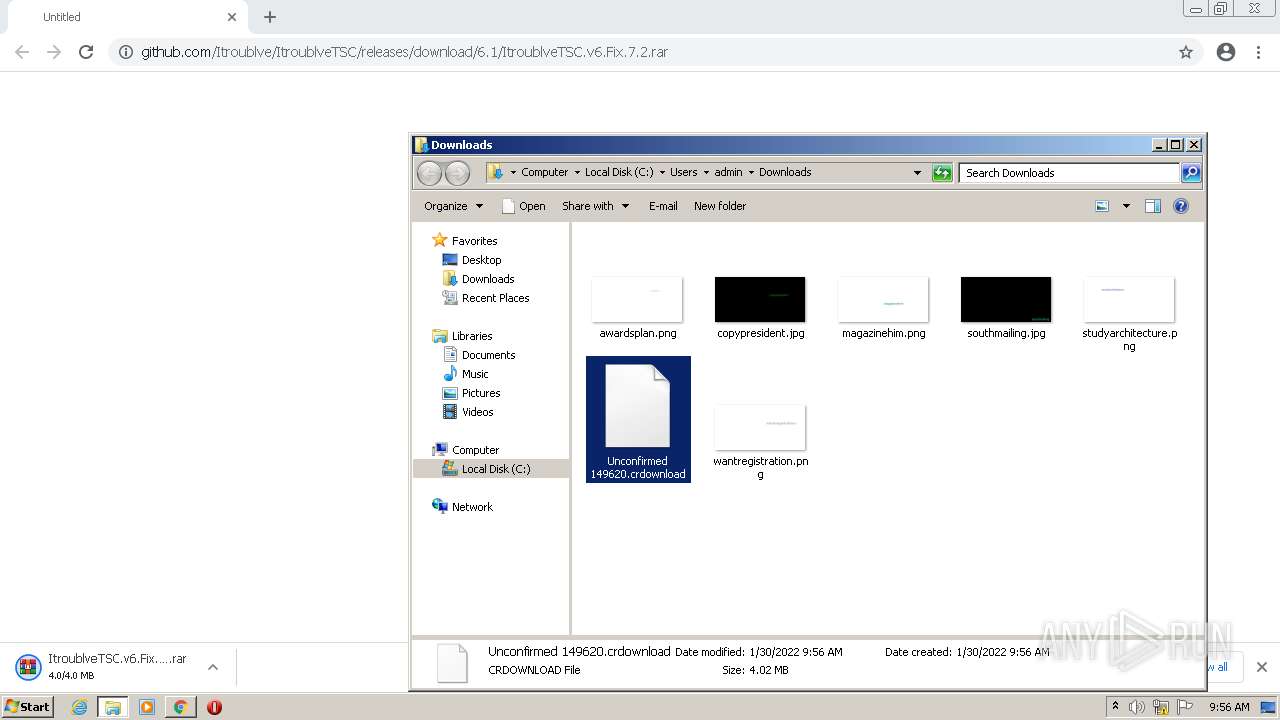Screen dimensions: 1280x720
Task: Bookmark this page with the star icon
Action: tap(1186, 52)
